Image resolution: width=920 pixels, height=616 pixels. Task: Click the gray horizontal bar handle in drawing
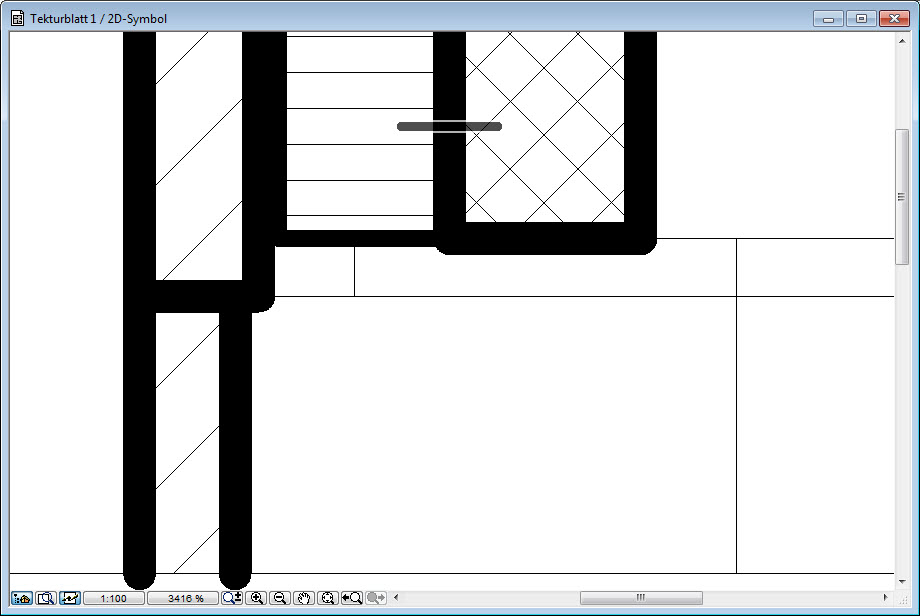point(449,127)
